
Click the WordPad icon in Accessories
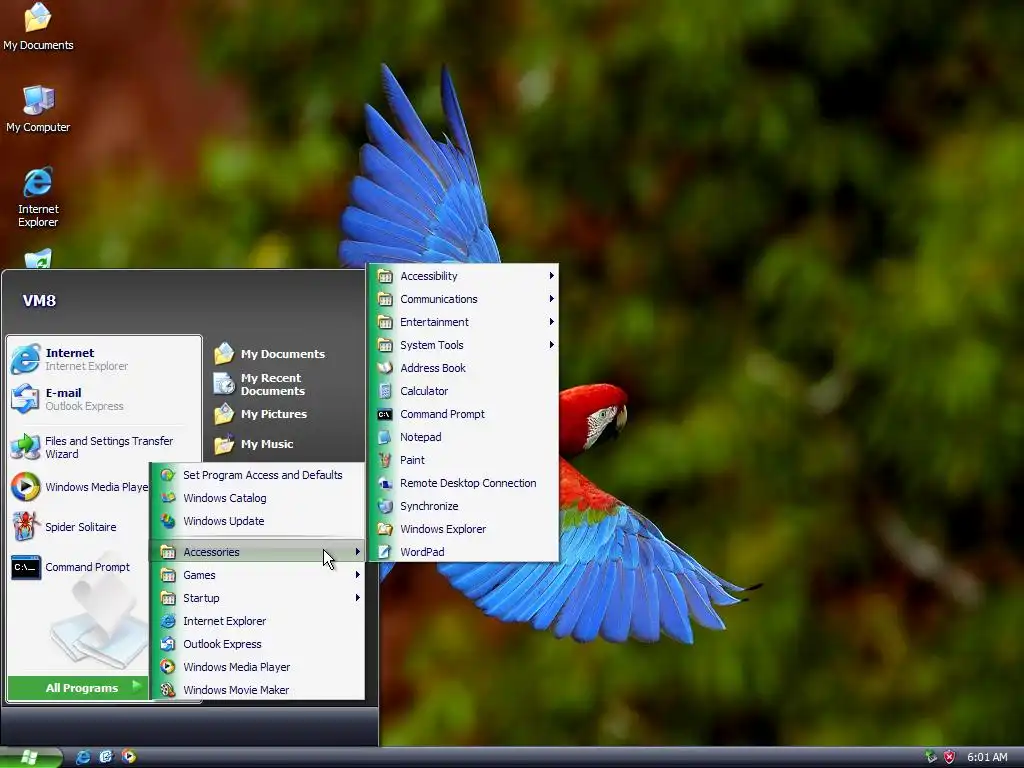pos(385,552)
